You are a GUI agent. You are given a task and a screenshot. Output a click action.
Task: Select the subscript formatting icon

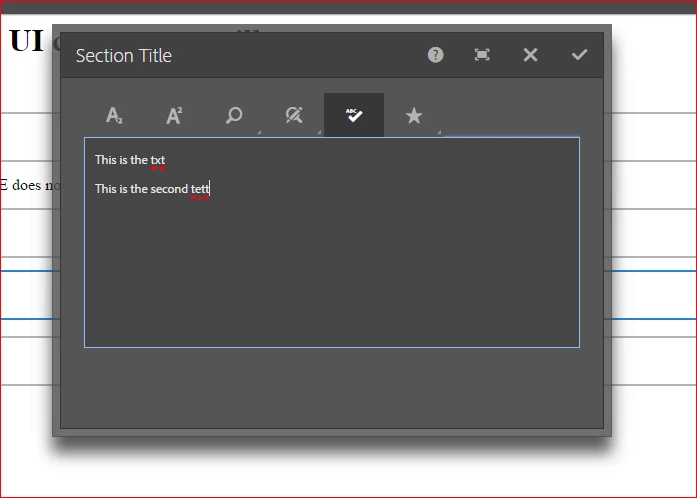[114, 115]
